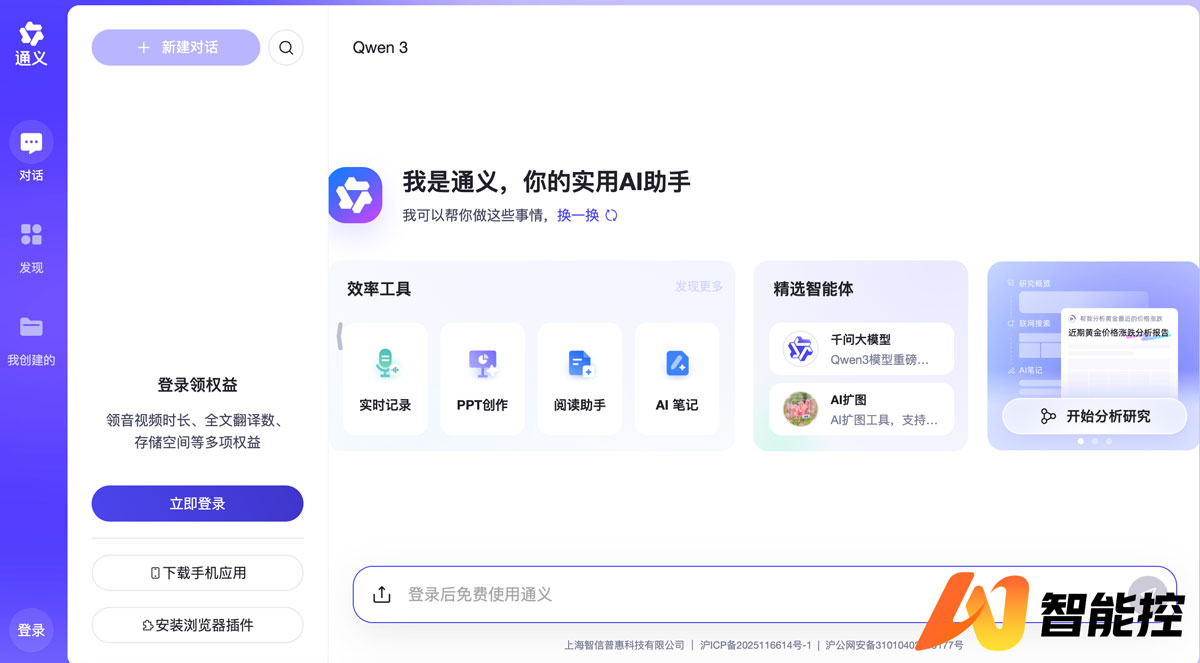The height and width of the screenshot is (663, 1200).
Task: Click the Qwen 3 model title
Action: 380,47
